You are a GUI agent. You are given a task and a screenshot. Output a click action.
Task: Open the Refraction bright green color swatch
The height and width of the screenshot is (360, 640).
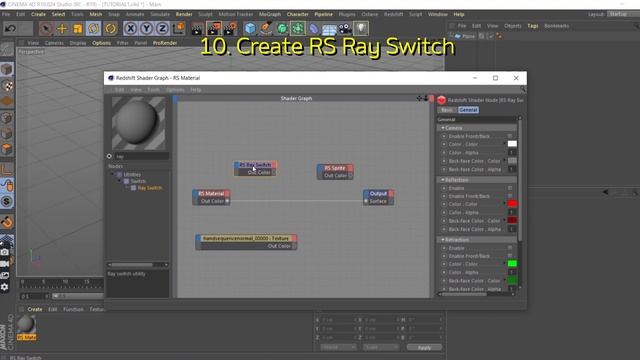[512, 264]
